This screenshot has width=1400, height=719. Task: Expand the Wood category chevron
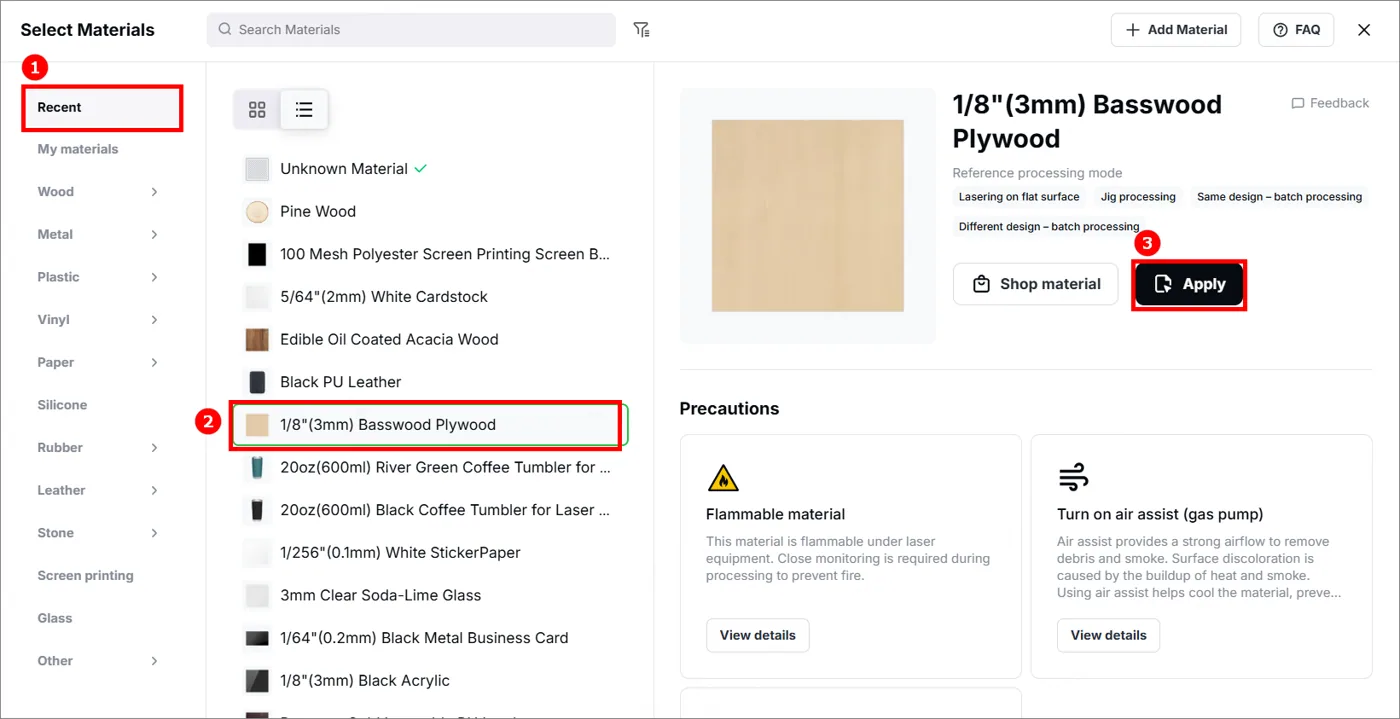point(154,192)
